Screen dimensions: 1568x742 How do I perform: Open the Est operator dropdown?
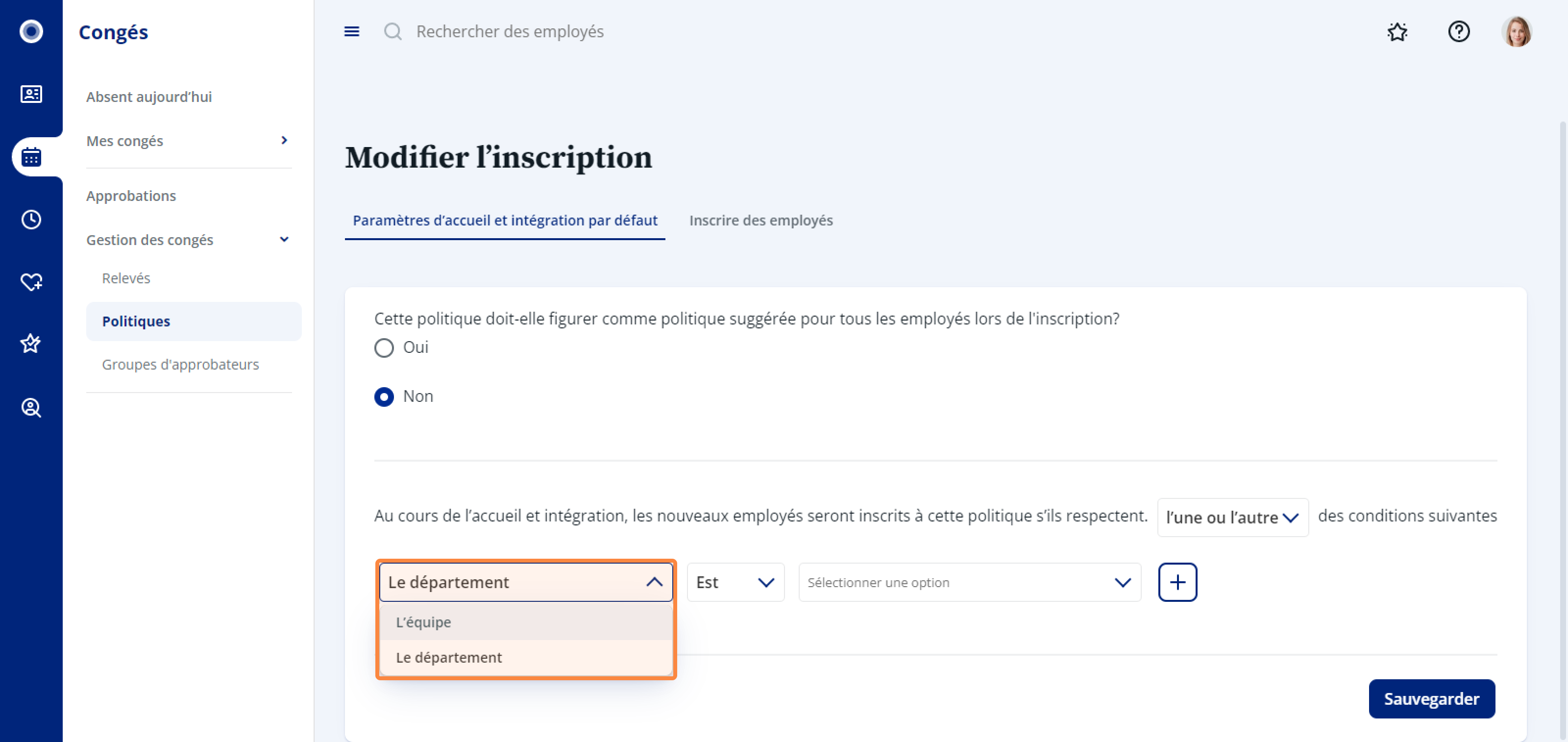(x=735, y=583)
